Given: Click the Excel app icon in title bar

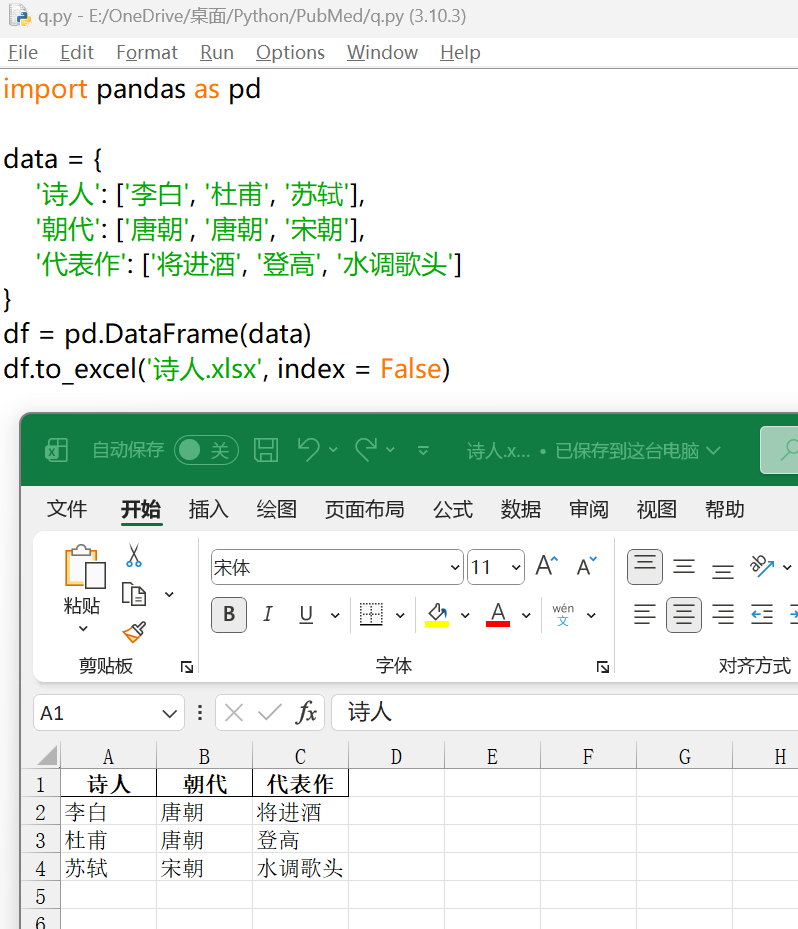Looking at the screenshot, I should (57, 450).
